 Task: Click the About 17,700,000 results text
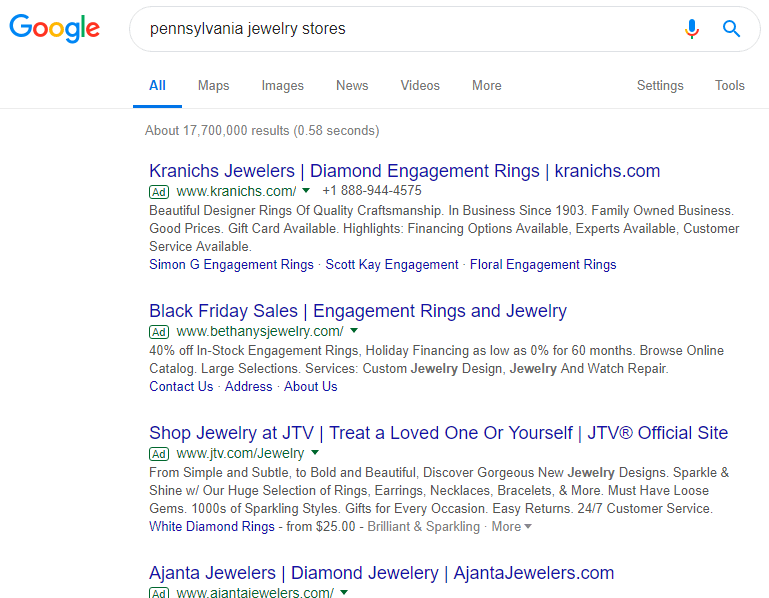pyautogui.click(x=262, y=130)
